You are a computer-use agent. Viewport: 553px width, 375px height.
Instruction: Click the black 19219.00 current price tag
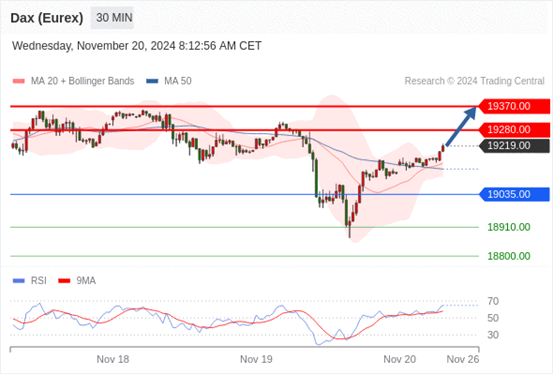click(x=514, y=146)
